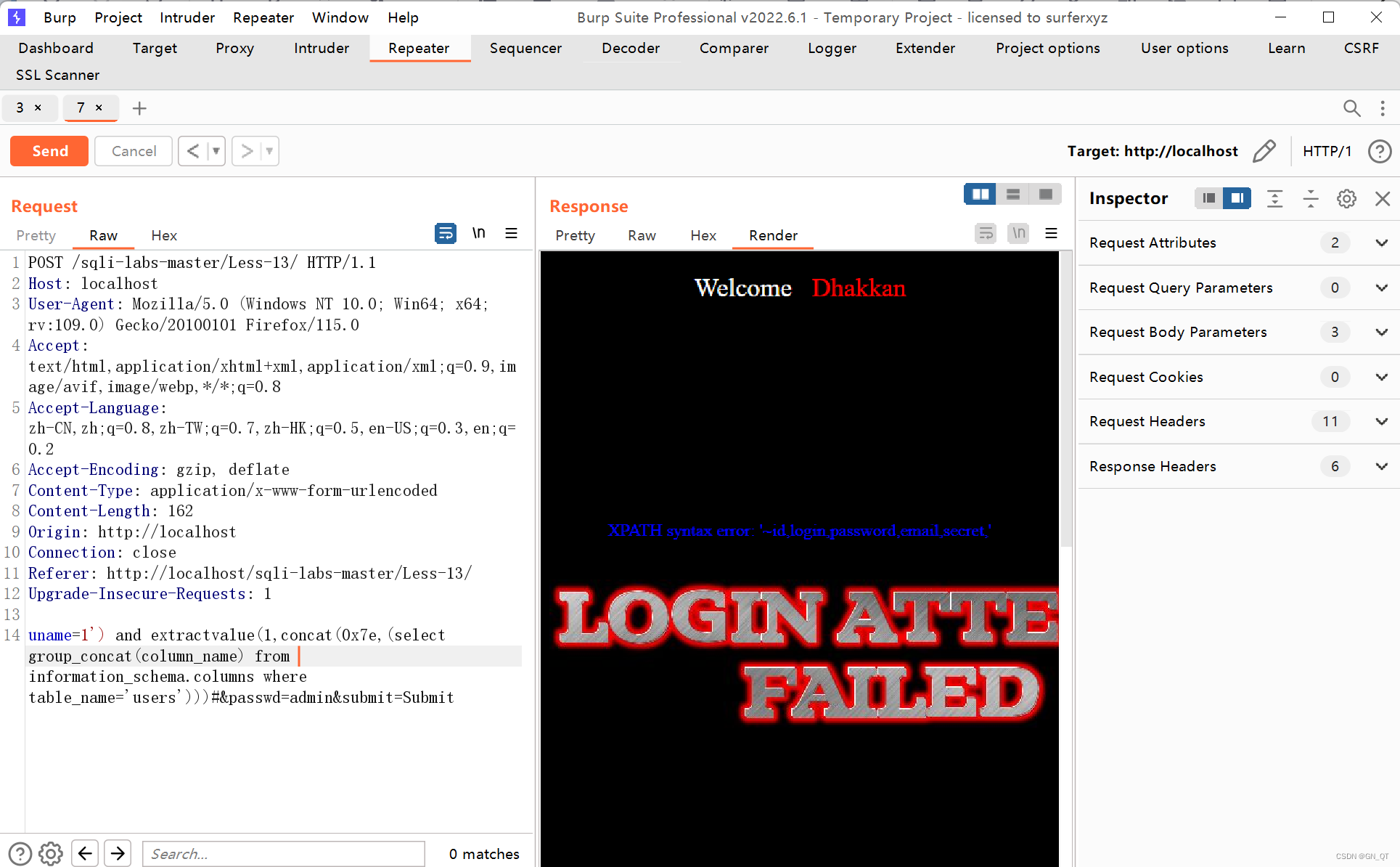This screenshot has height=867, width=1400.
Task: Add a new Repeater tab with plus
Action: tap(139, 108)
